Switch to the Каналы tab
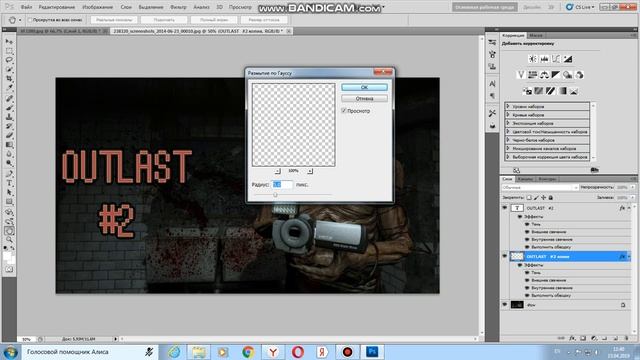This screenshot has width=640, height=360. [525, 179]
